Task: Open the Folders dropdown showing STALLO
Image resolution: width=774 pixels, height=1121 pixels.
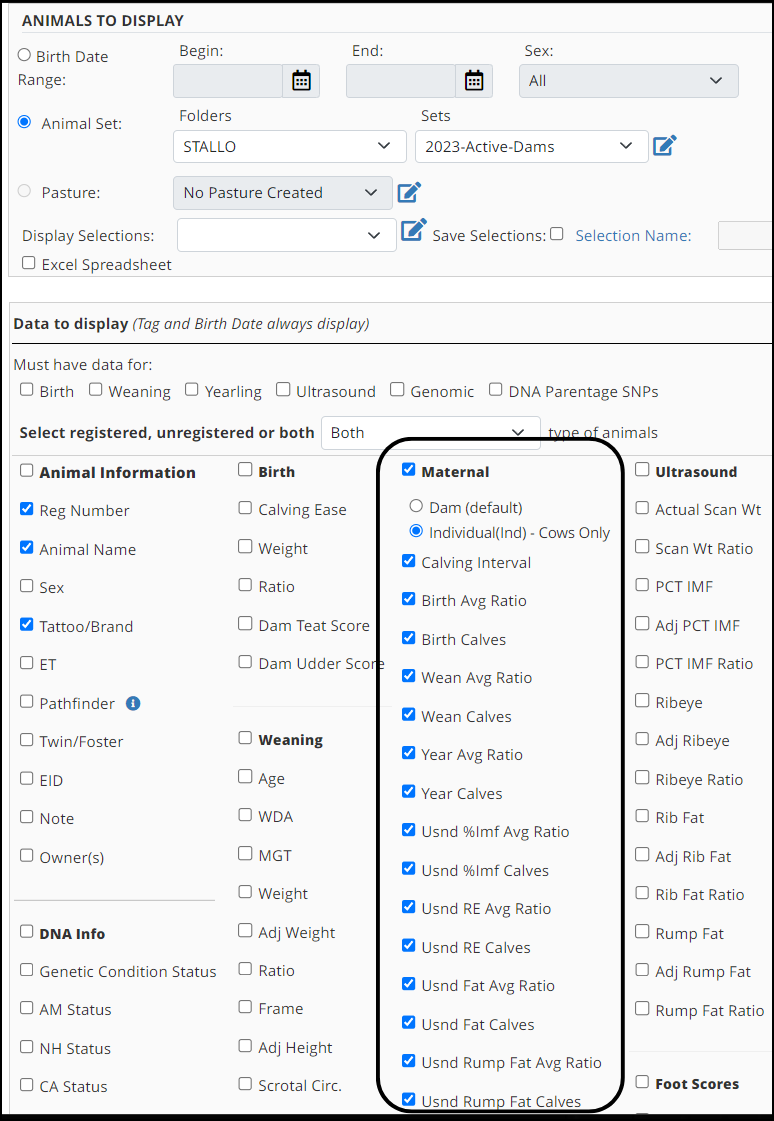Action: 289,147
